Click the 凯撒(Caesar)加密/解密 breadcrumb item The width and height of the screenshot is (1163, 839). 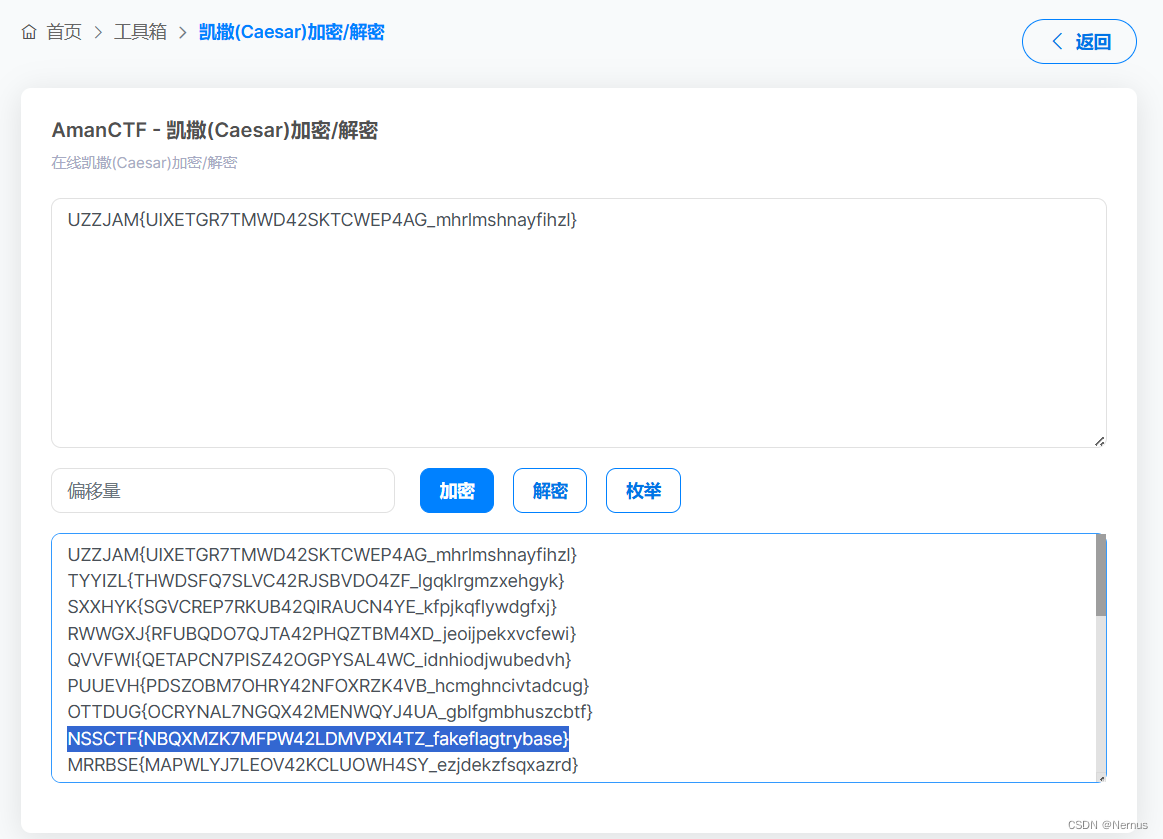pos(291,31)
